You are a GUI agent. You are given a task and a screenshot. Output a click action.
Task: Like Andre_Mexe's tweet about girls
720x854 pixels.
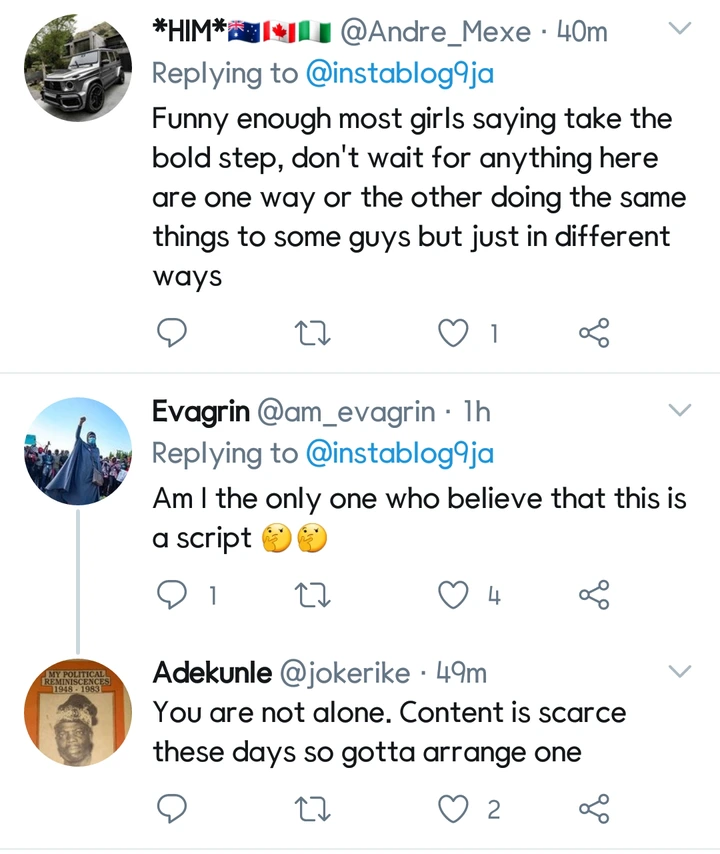click(x=455, y=335)
